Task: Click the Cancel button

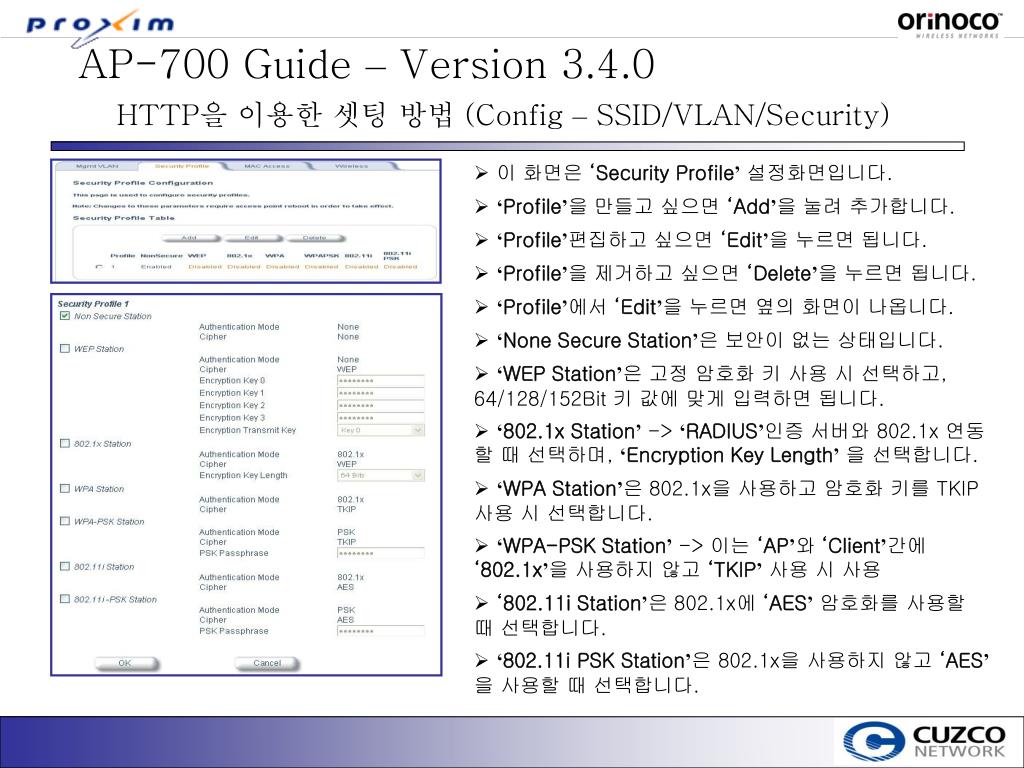Action: click(x=267, y=664)
